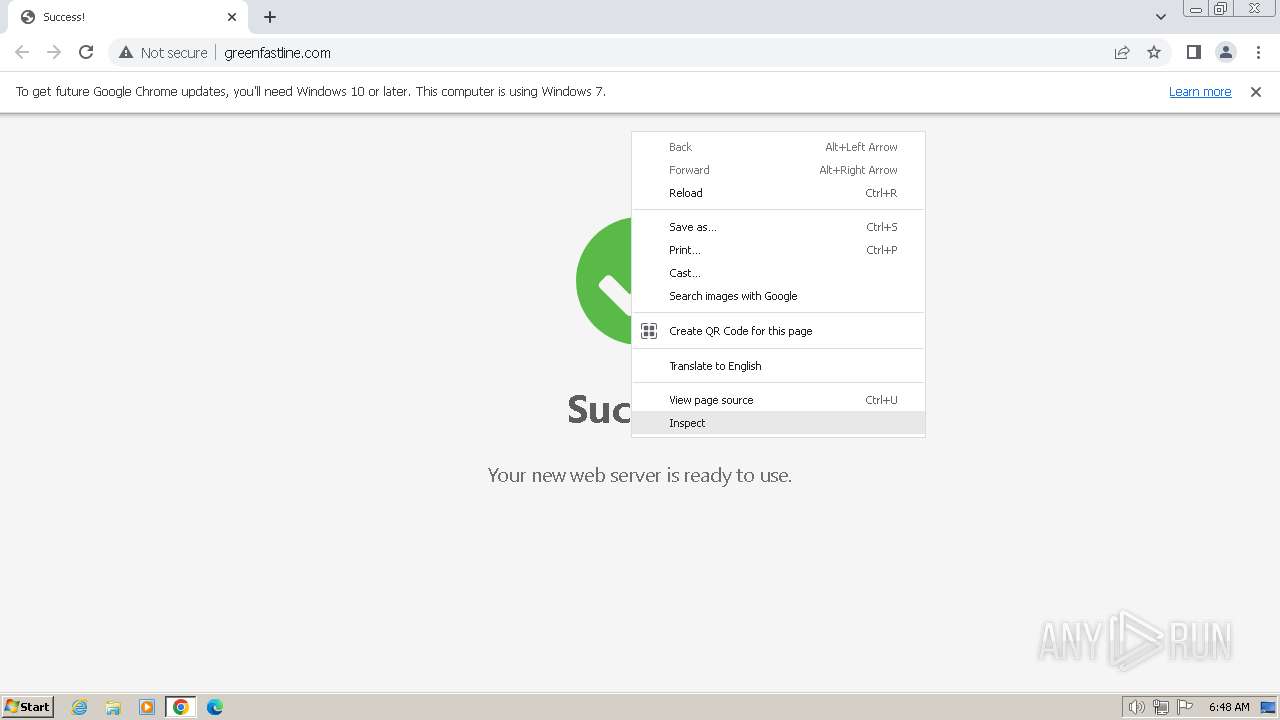The height and width of the screenshot is (720, 1280).
Task: Choose View page source
Action: click(x=778, y=400)
